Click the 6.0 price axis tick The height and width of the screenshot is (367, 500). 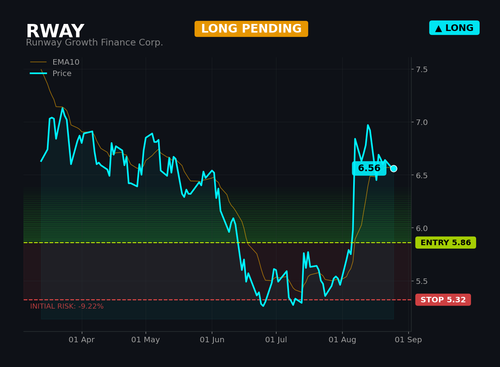pos(422,228)
